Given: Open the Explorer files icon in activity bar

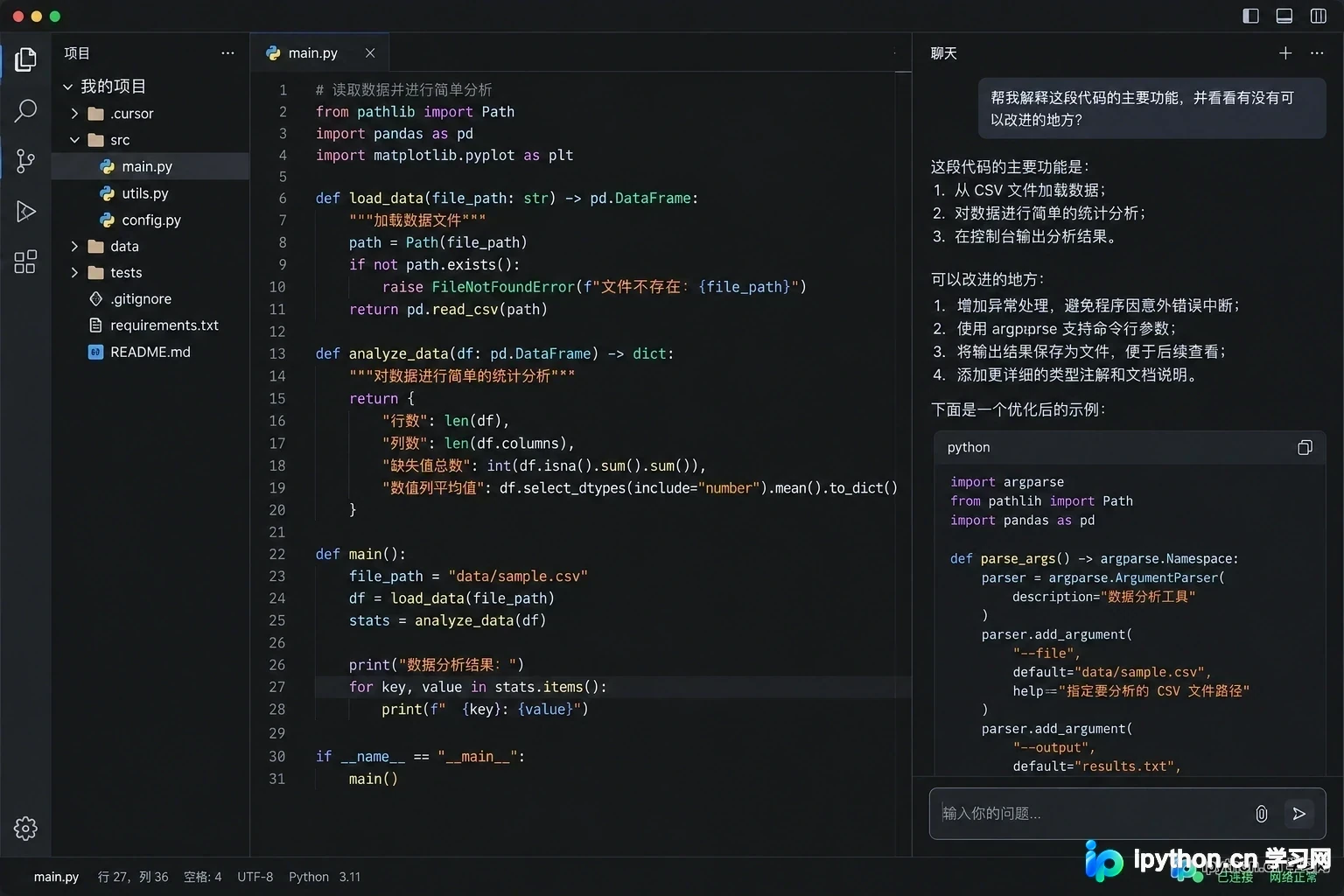Looking at the screenshot, I should pyautogui.click(x=25, y=59).
